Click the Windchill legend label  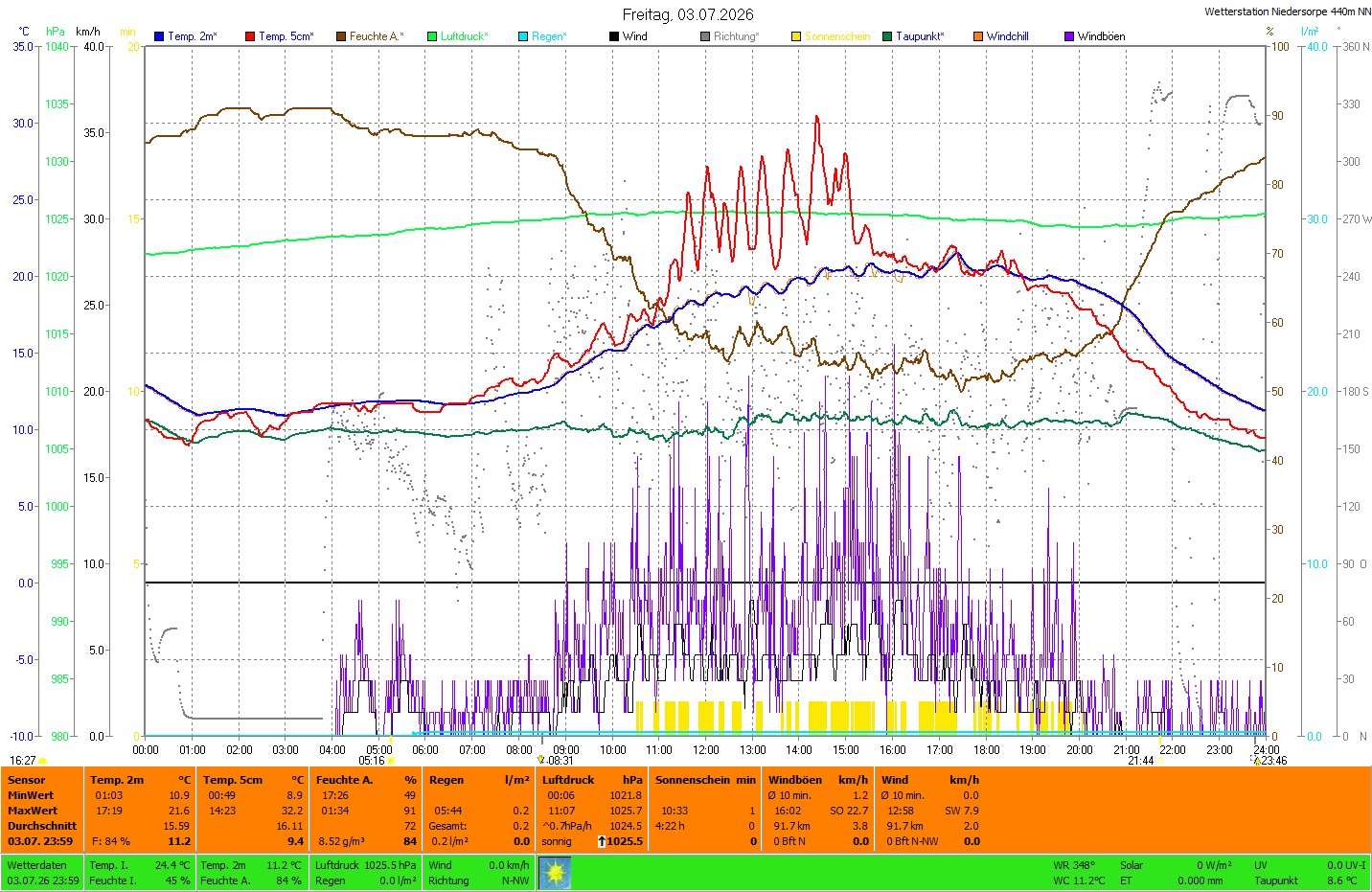(1008, 36)
